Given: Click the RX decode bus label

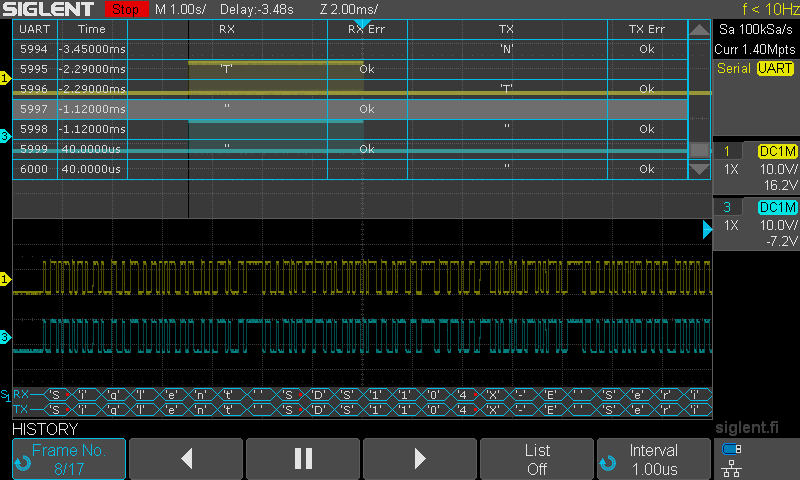Looking at the screenshot, I should tap(21, 394).
